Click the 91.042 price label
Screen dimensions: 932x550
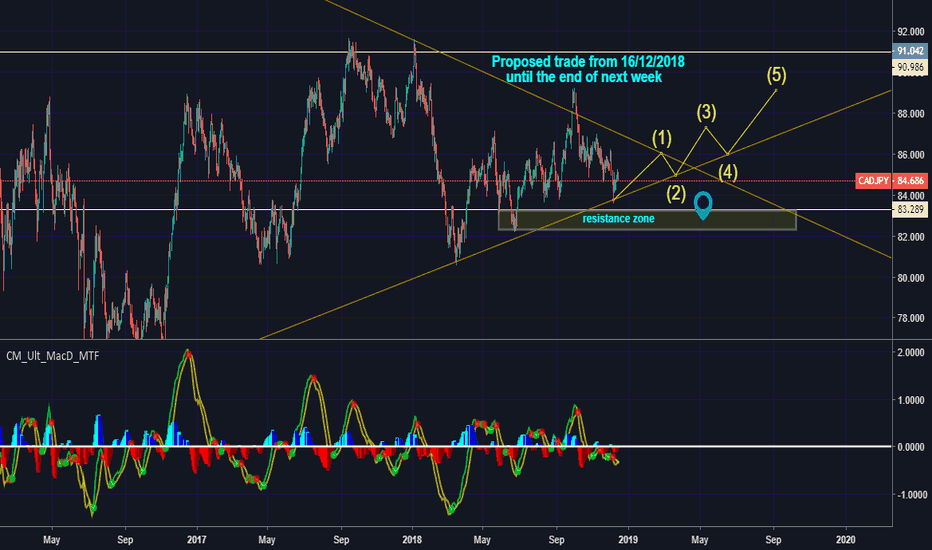point(910,51)
